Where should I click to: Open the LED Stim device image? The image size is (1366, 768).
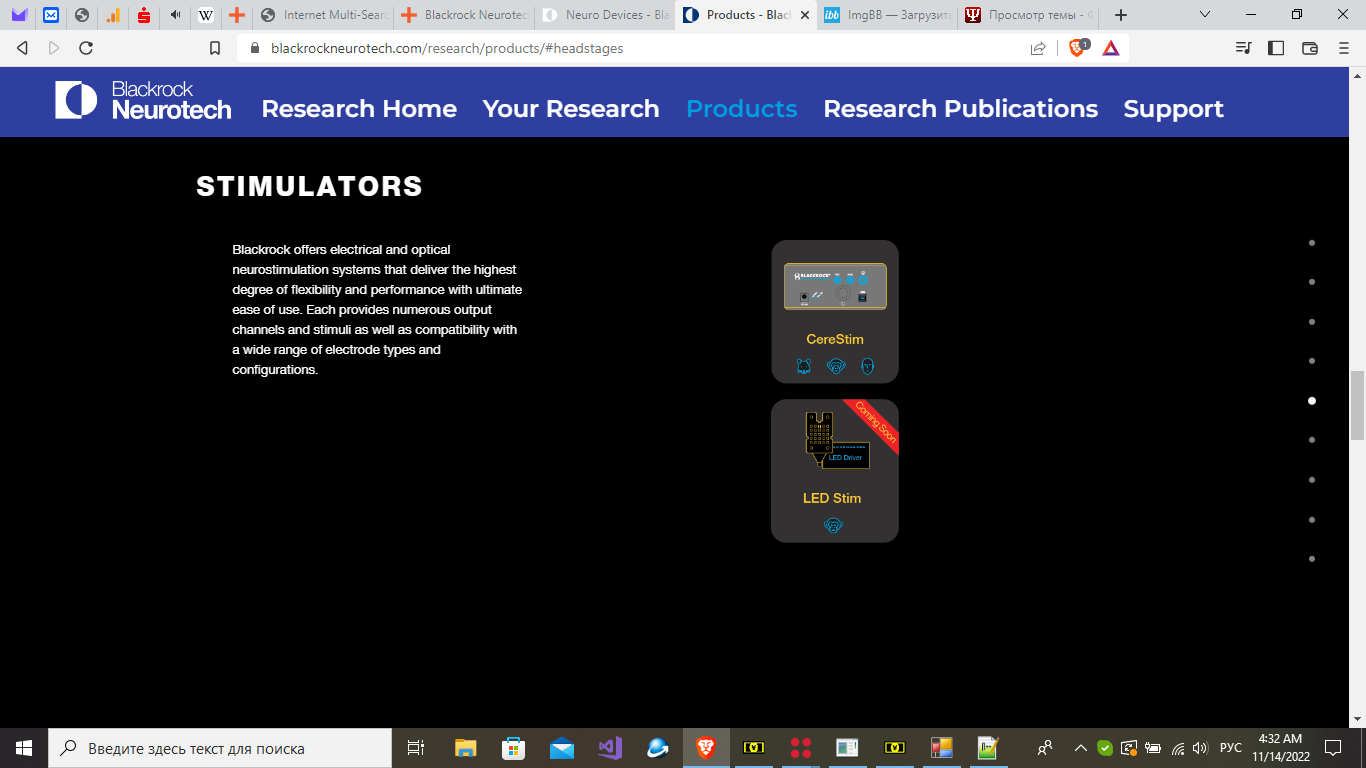coord(836,440)
